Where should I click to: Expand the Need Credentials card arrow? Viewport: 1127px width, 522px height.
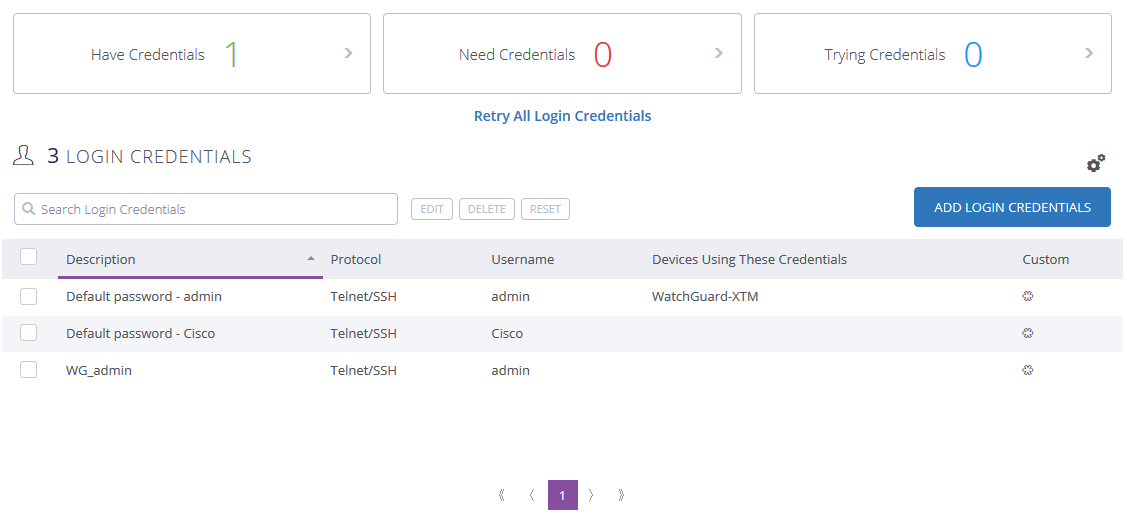tap(719, 54)
